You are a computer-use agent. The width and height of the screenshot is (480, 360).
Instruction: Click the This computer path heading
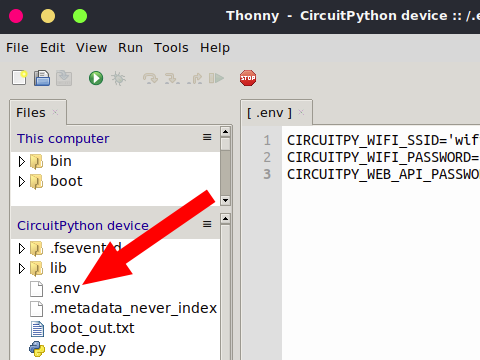tap(63, 139)
